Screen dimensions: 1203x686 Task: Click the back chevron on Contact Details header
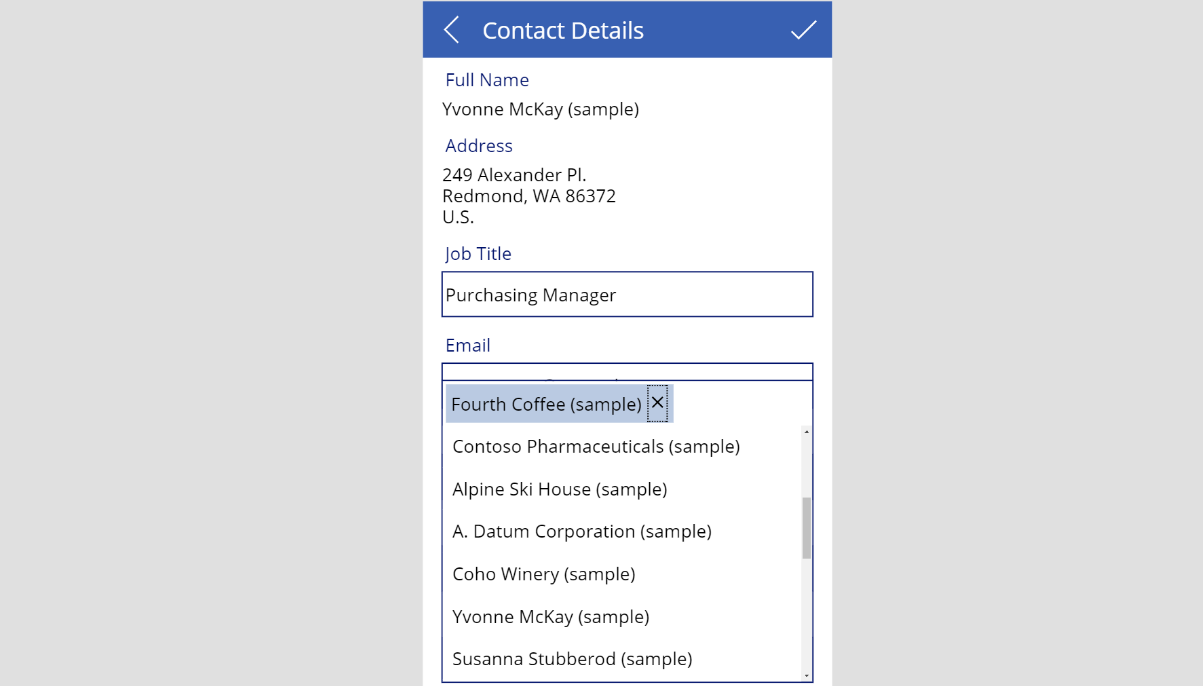coord(451,29)
